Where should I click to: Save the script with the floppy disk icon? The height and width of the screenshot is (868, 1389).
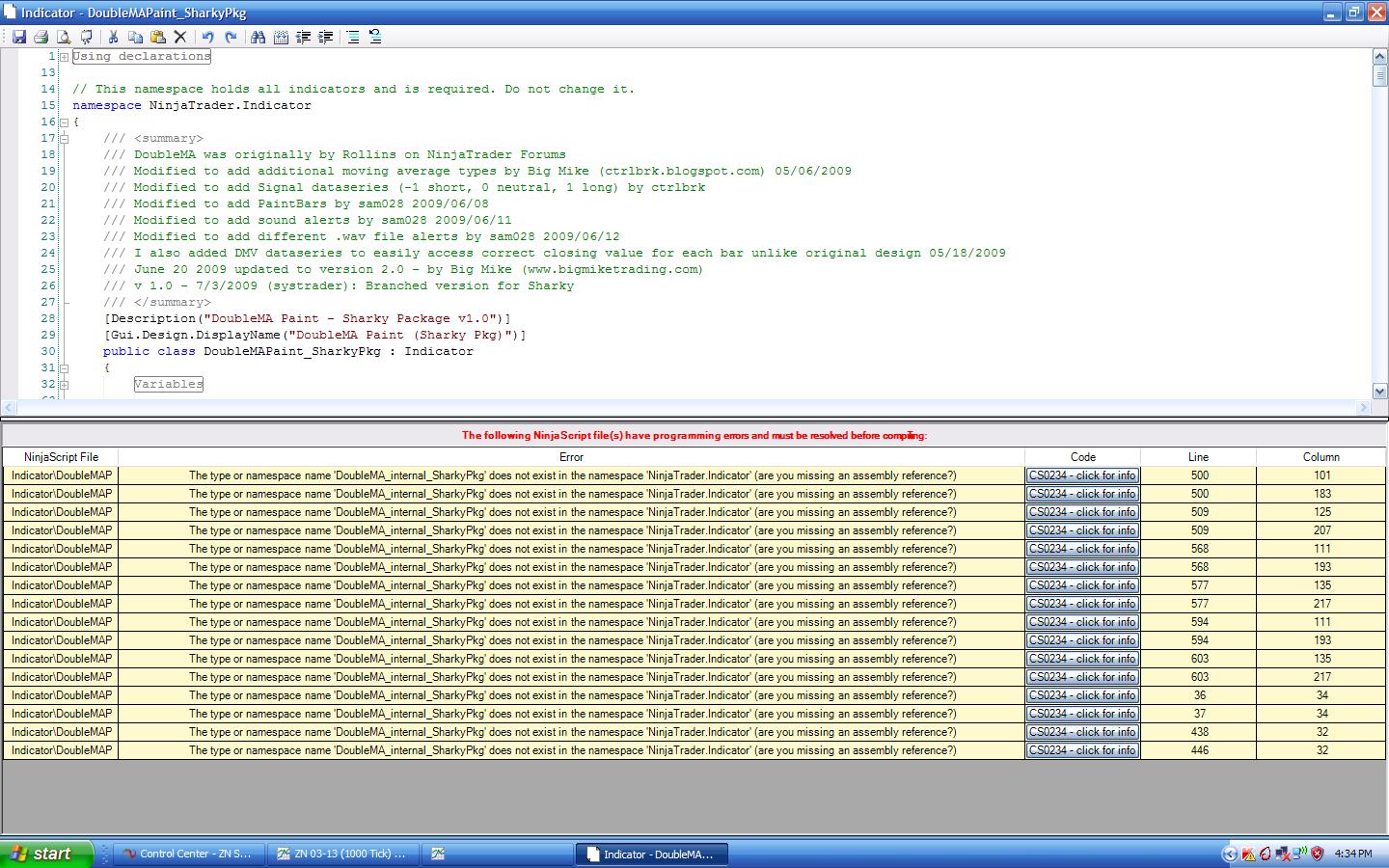click(x=18, y=37)
